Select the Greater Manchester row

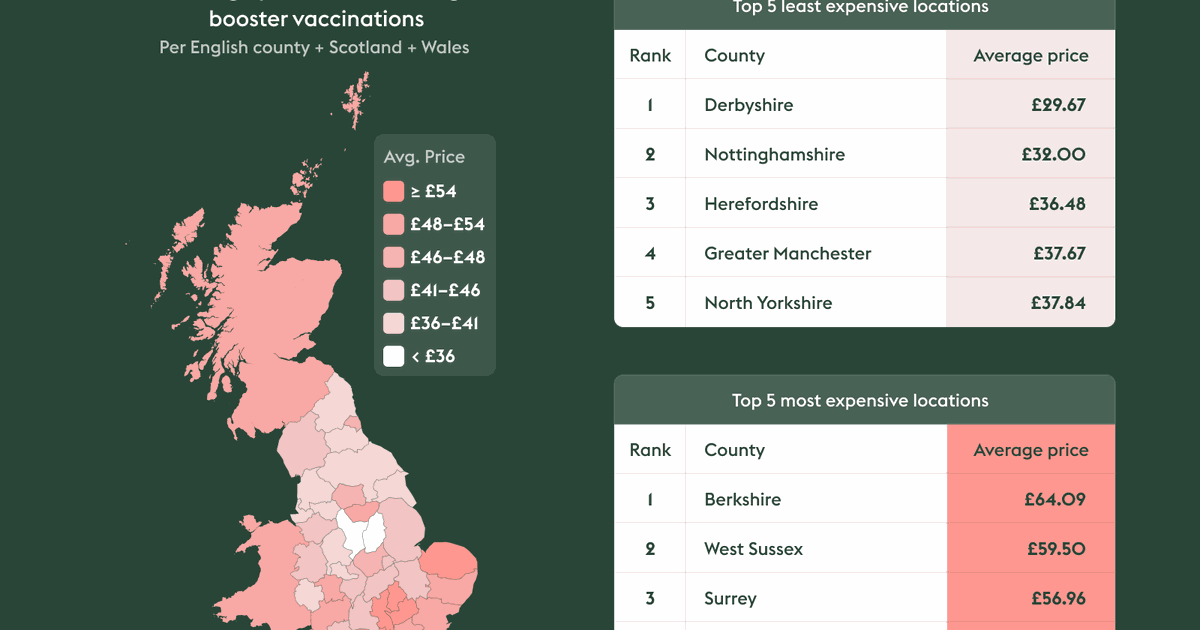[787, 254]
